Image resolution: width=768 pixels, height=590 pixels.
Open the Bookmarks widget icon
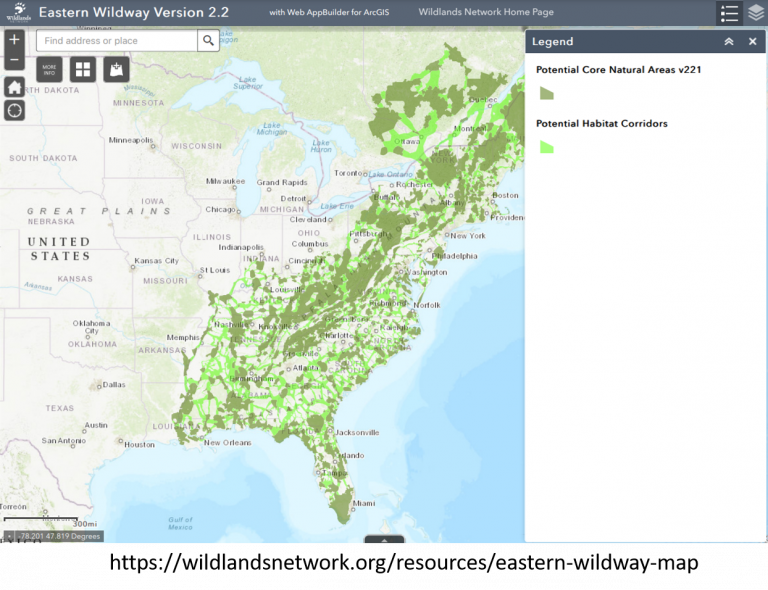coord(117,70)
